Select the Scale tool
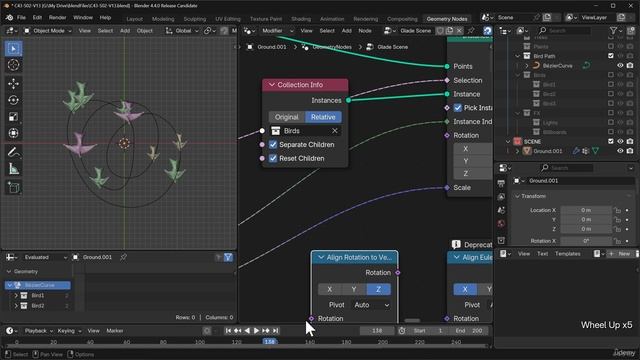The width and height of the screenshot is (640, 360). (x=13, y=117)
